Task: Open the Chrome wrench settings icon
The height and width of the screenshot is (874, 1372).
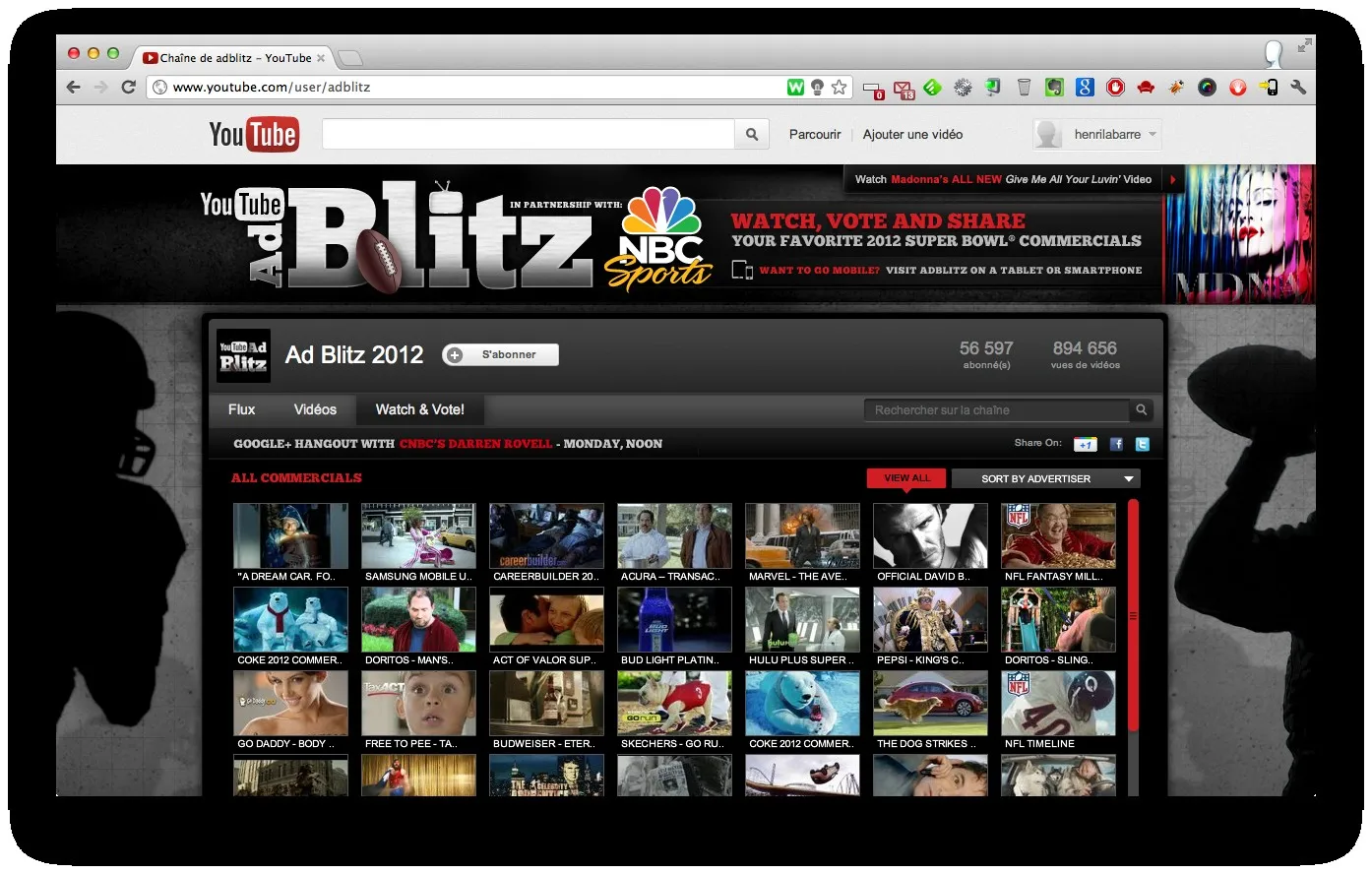Action: coord(1298,87)
